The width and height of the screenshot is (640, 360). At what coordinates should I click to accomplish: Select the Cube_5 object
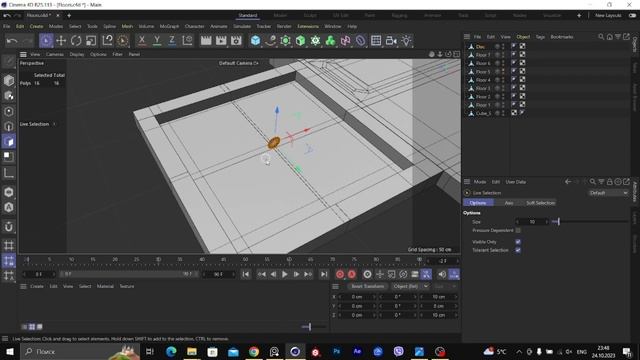click(483, 113)
